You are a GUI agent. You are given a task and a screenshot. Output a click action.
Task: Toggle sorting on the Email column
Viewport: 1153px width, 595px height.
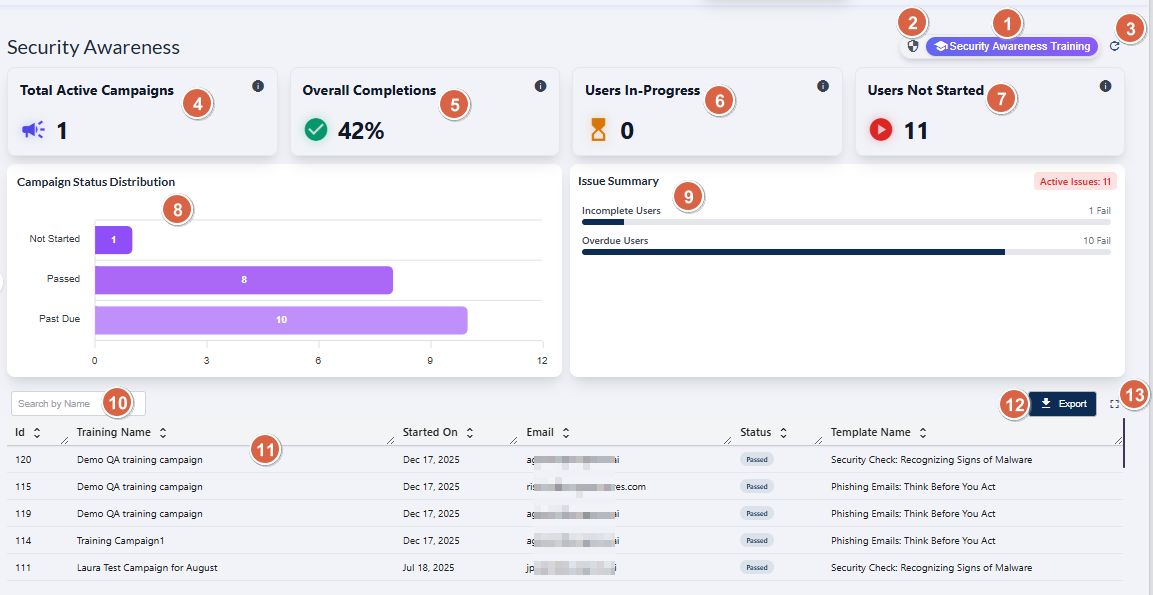[x=565, y=432]
